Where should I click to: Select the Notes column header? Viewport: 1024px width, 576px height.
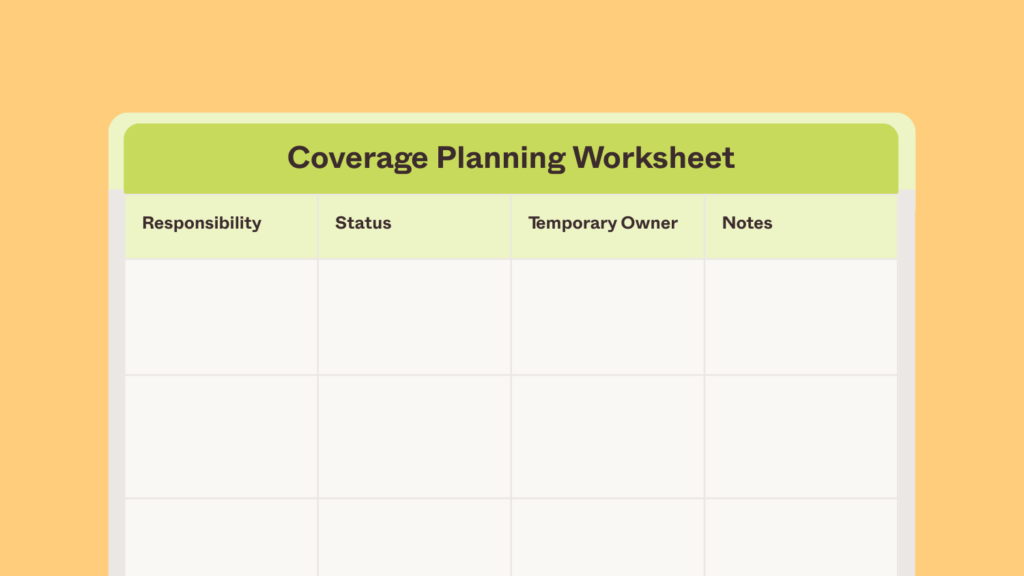point(747,223)
